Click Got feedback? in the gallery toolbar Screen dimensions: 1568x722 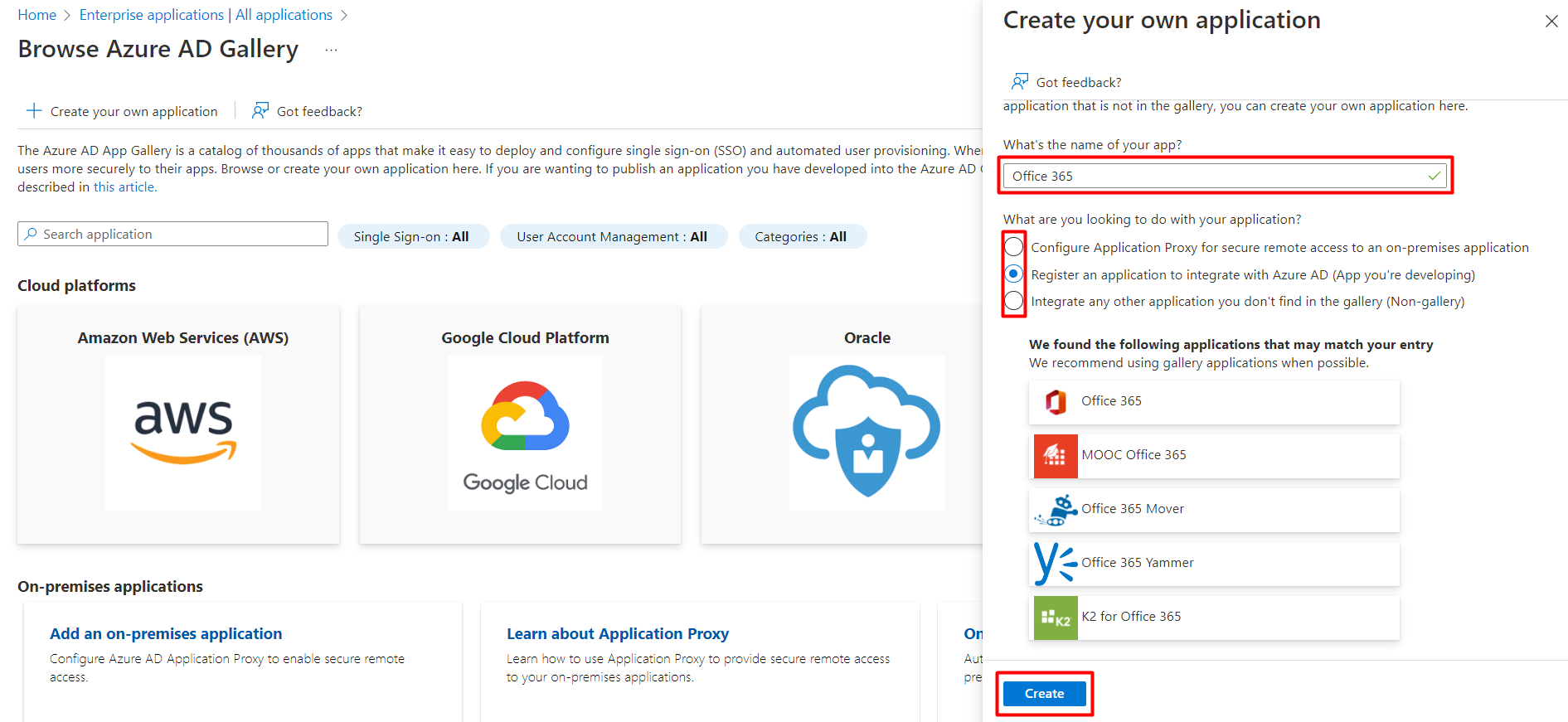[308, 111]
